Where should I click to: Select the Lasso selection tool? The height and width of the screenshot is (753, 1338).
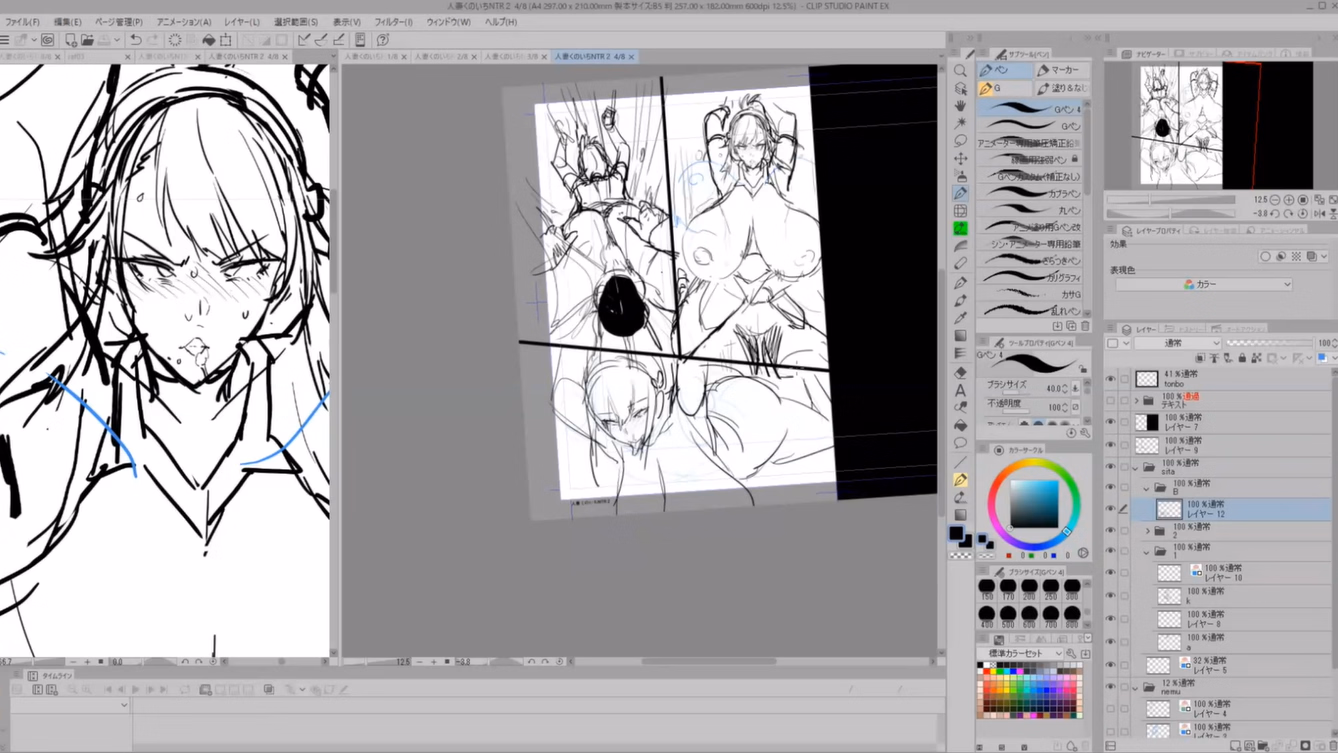[960, 140]
